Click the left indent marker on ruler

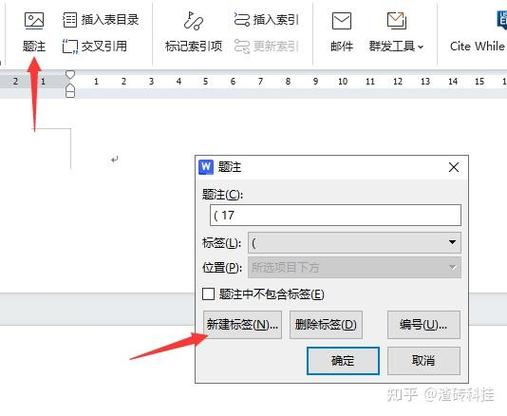[x=70, y=91]
